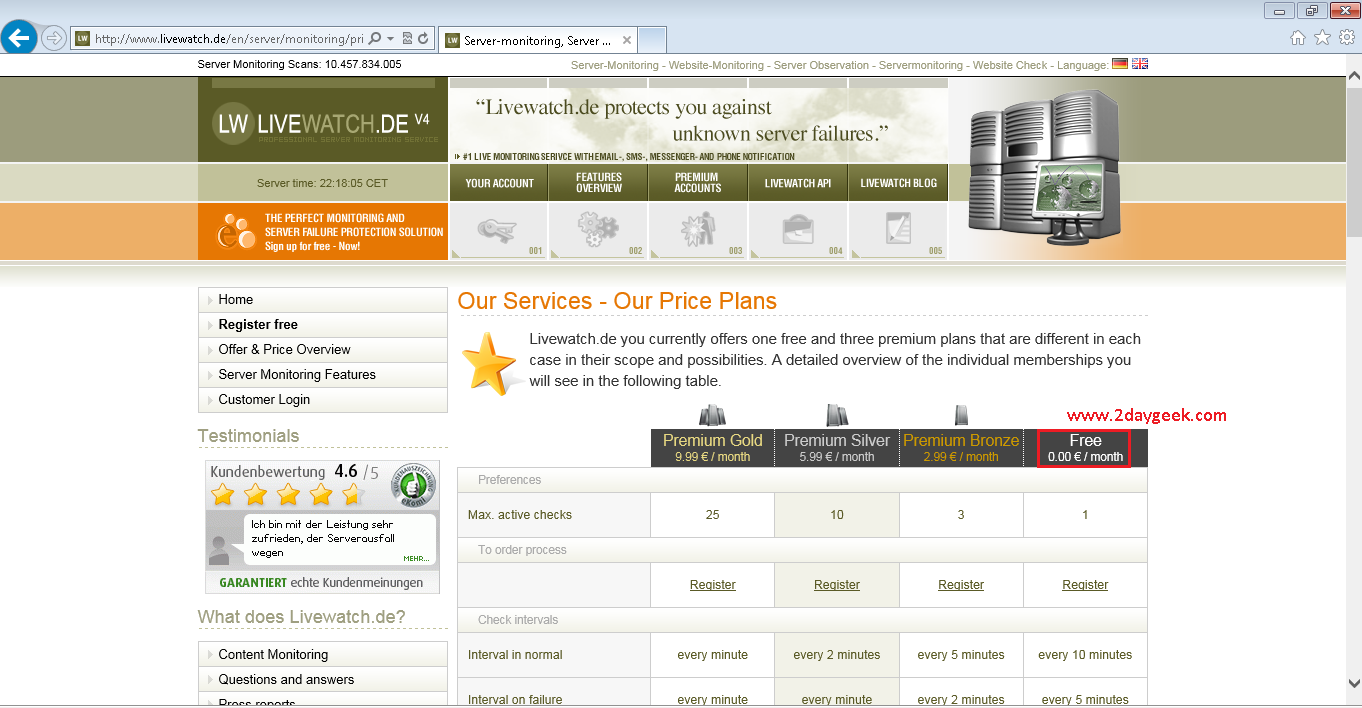Click the gears icon numbered 002
1362x708 pixels.
coord(598,231)
